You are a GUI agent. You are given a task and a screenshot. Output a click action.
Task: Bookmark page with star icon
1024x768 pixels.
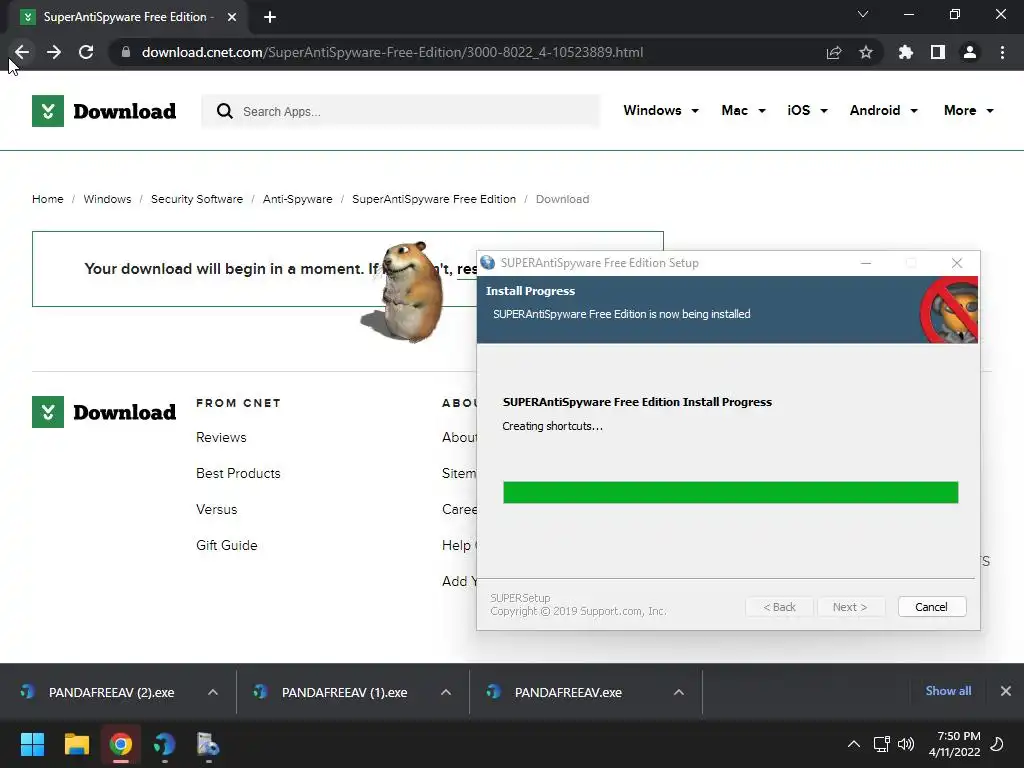point(866,52)
